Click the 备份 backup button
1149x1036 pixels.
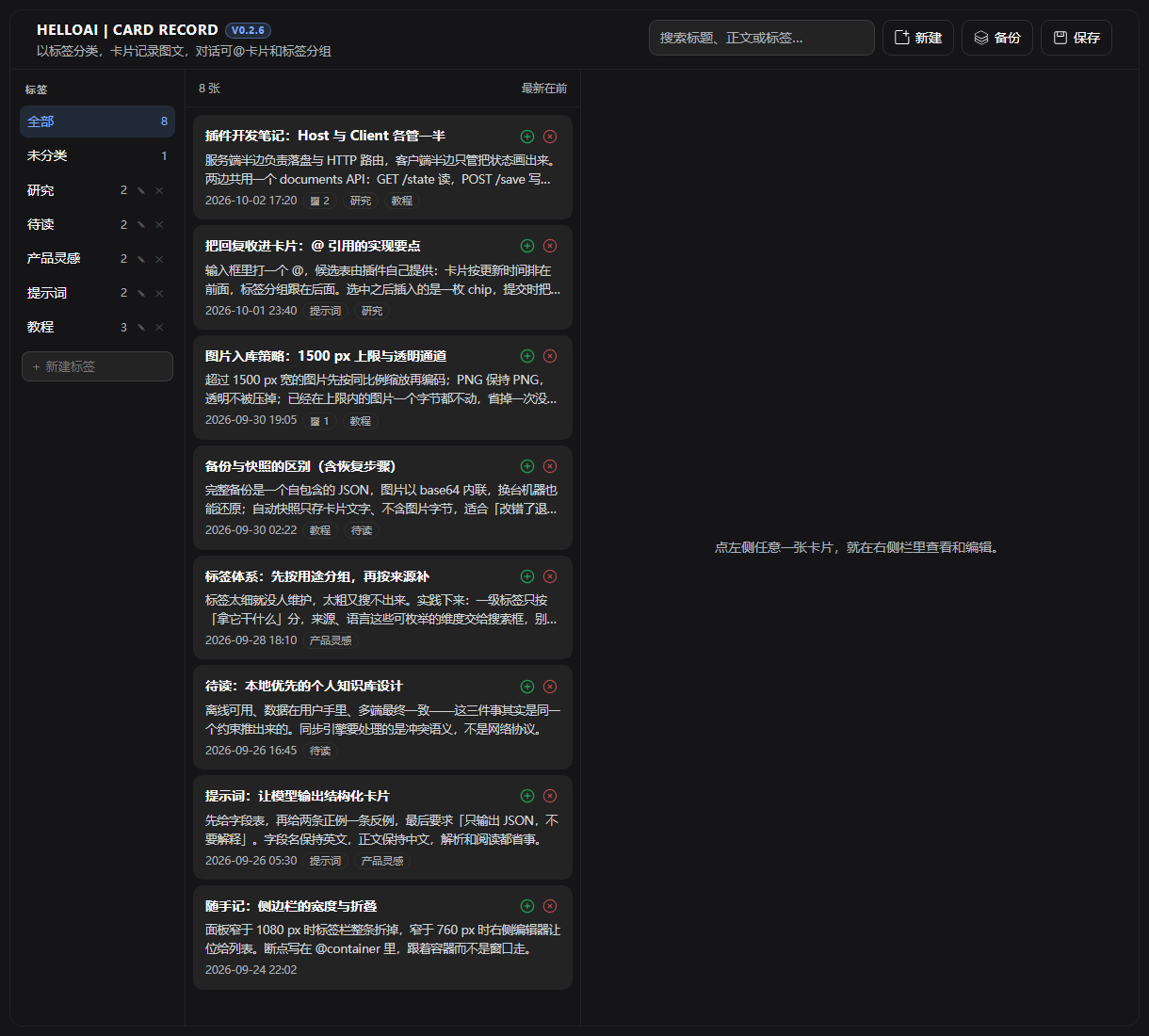pos(997,38)
